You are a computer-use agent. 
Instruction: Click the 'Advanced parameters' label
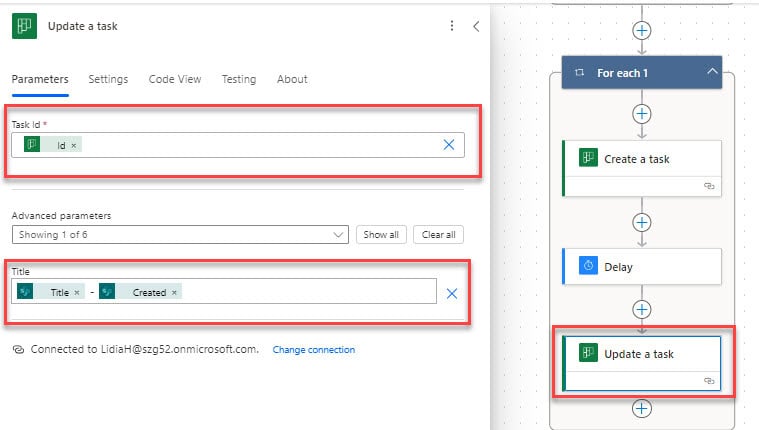pos(61,215)
